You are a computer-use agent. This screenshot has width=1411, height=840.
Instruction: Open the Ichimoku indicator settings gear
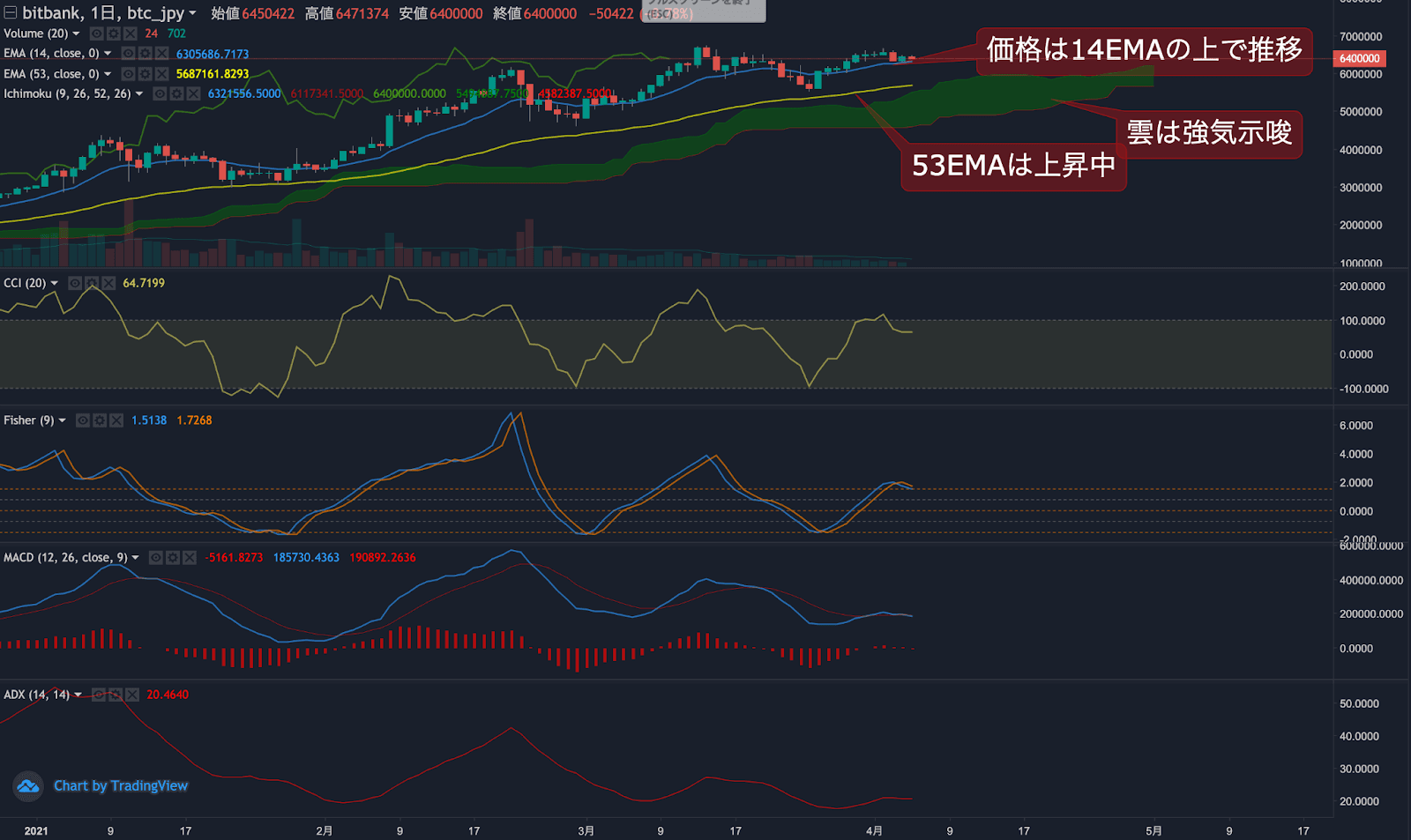[x=175, y=93]
